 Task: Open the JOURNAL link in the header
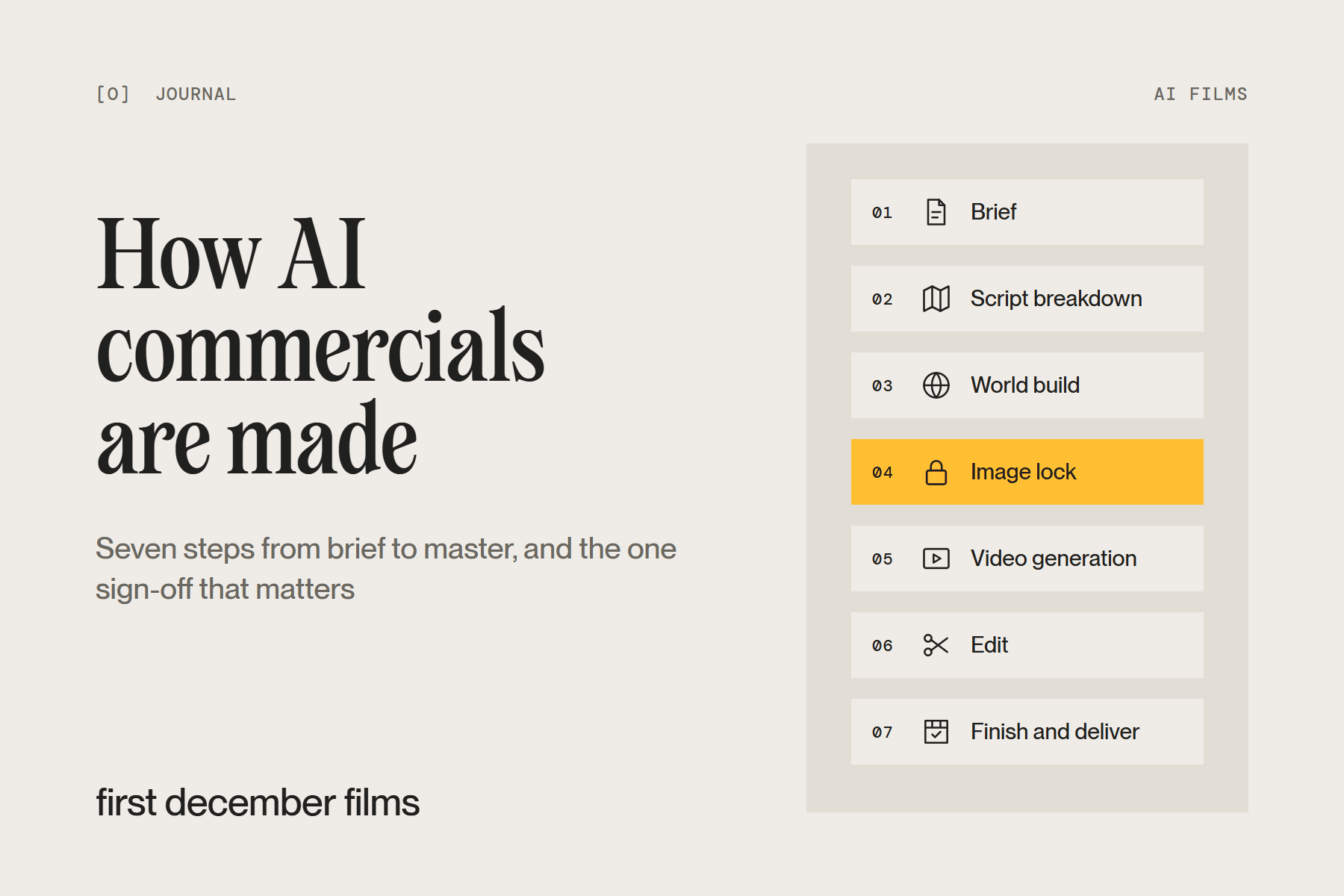[196, 94]
